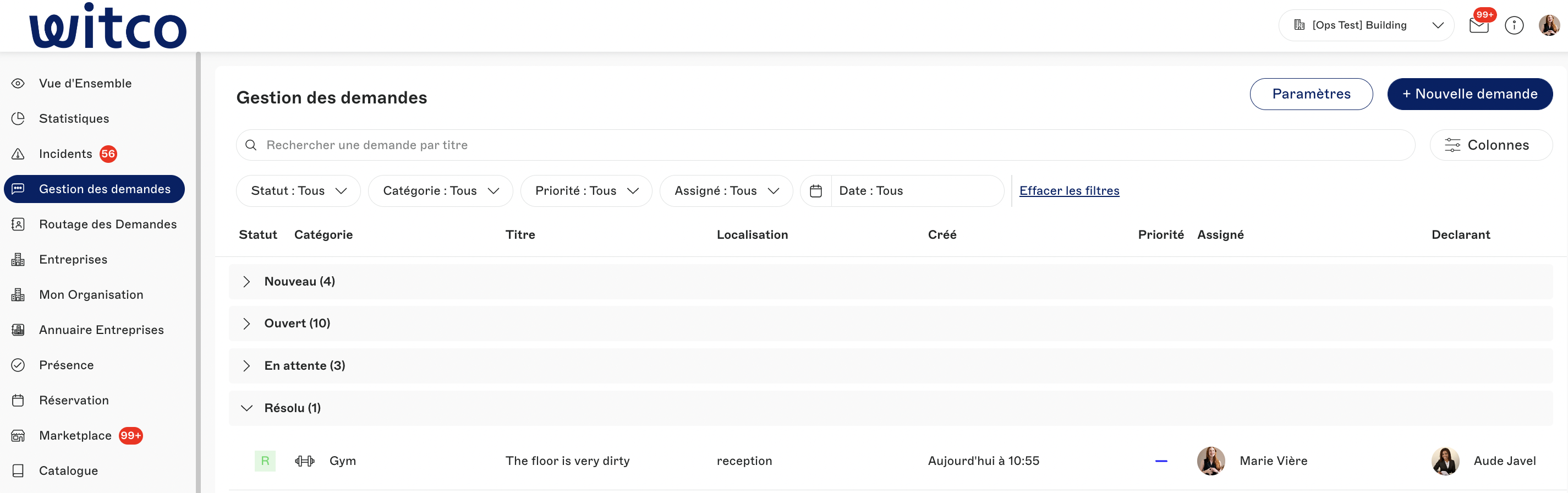Click the pie chart icon beside Statistiques
This screenshot has width=1568, height=493.
point(18,119)
